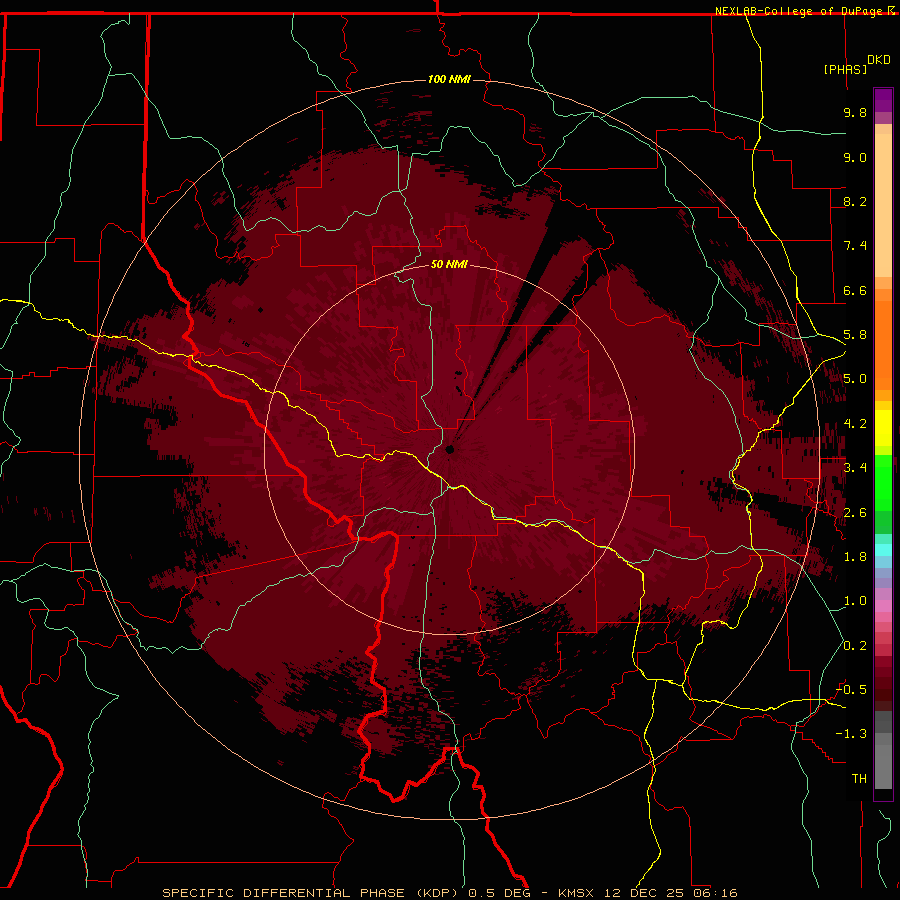
Task: Click the 3.4 value on the color scale
Action: 855,468
